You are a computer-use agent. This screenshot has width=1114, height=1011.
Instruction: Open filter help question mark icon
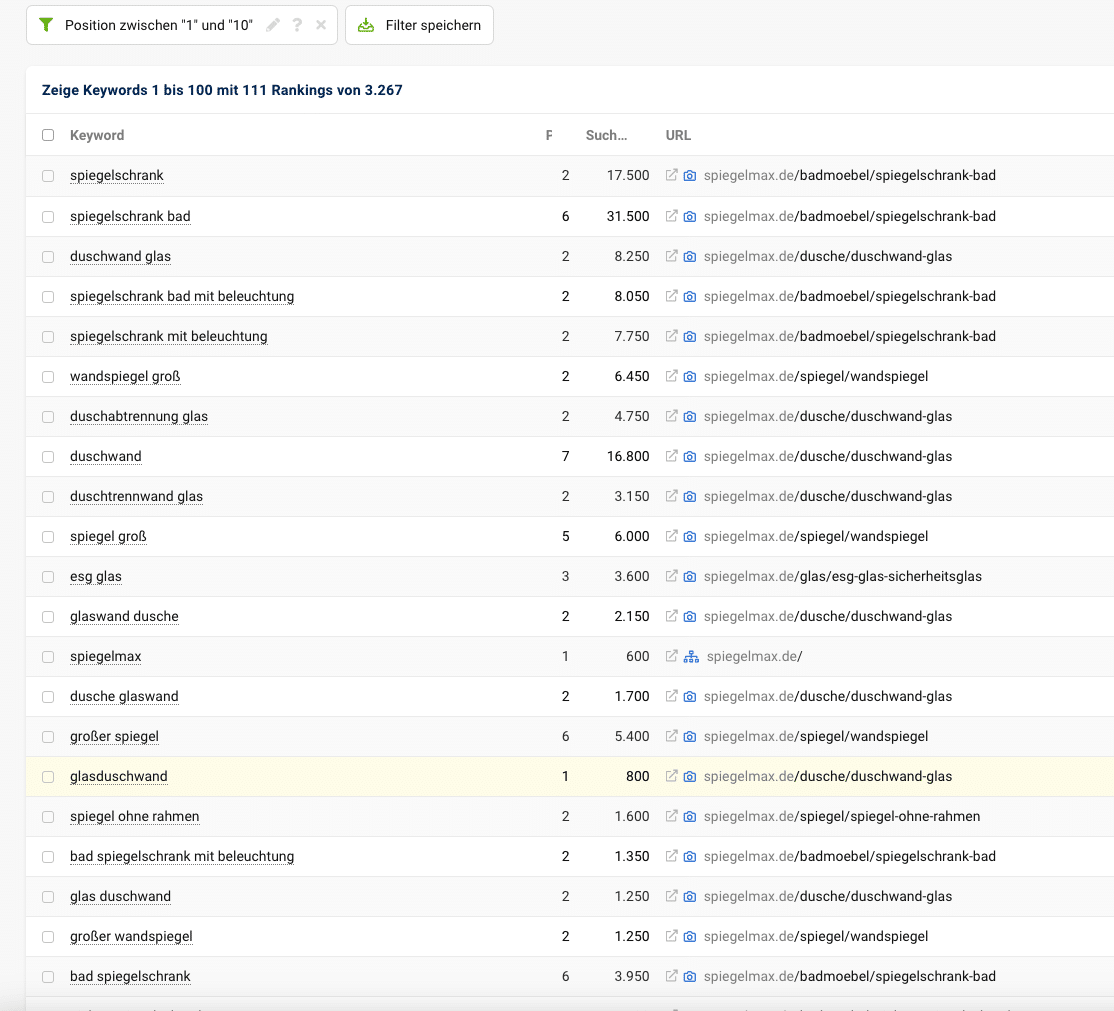[x=297, y=26]
